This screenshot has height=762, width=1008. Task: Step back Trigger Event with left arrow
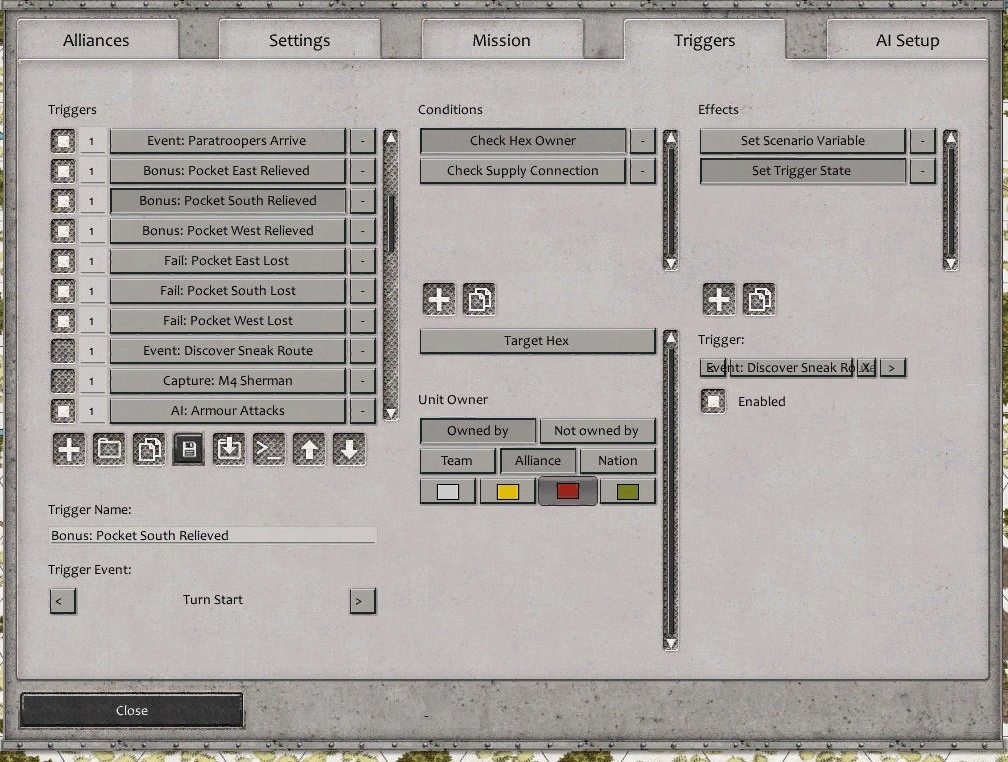click(x=63, y=600)
